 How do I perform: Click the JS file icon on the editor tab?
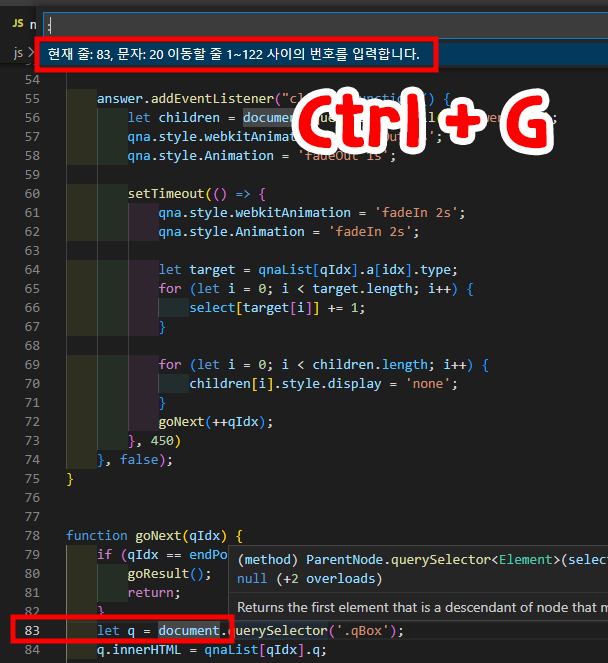(x=18, y=23)
